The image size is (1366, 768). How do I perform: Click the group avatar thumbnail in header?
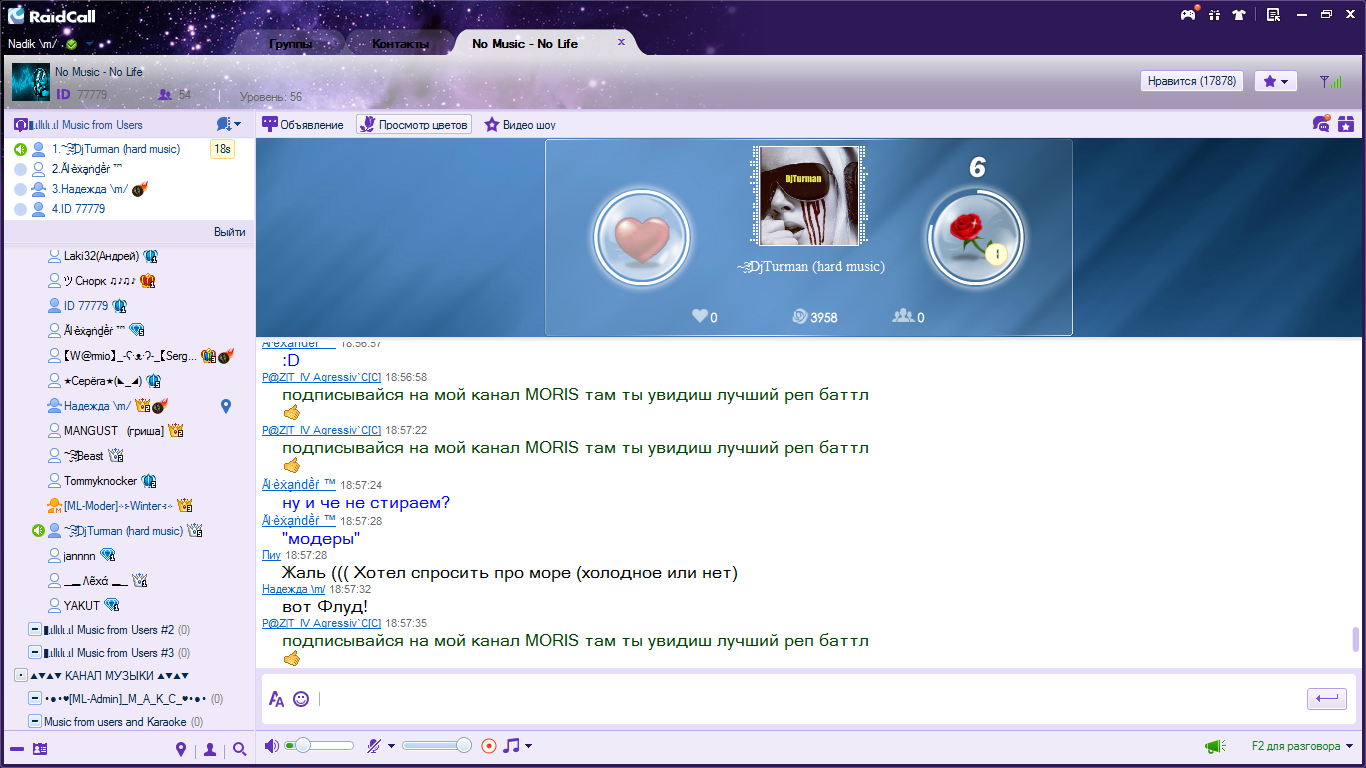click(30, 82)
